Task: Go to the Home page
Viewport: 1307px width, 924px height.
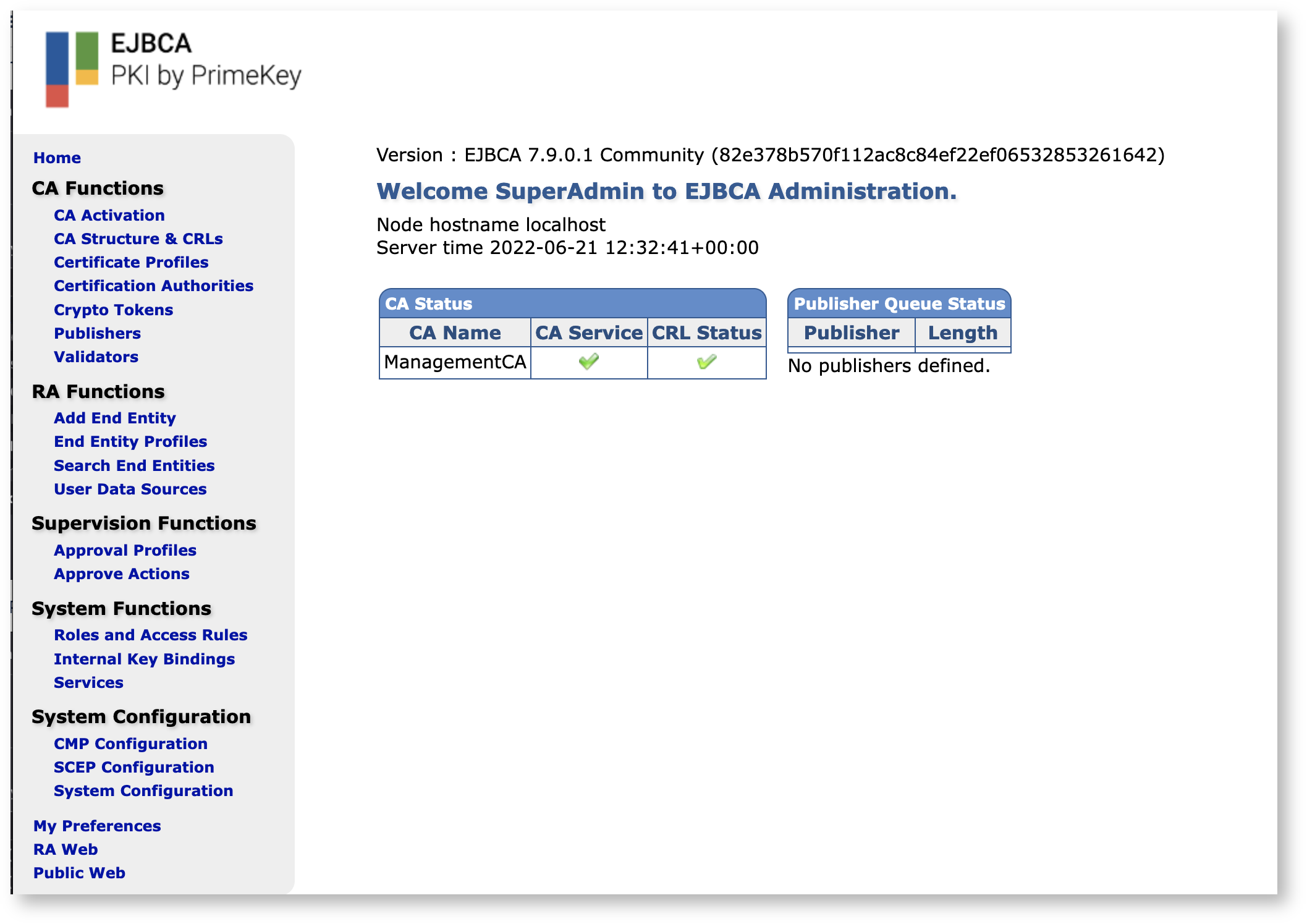Action: (x=57, y=158)
